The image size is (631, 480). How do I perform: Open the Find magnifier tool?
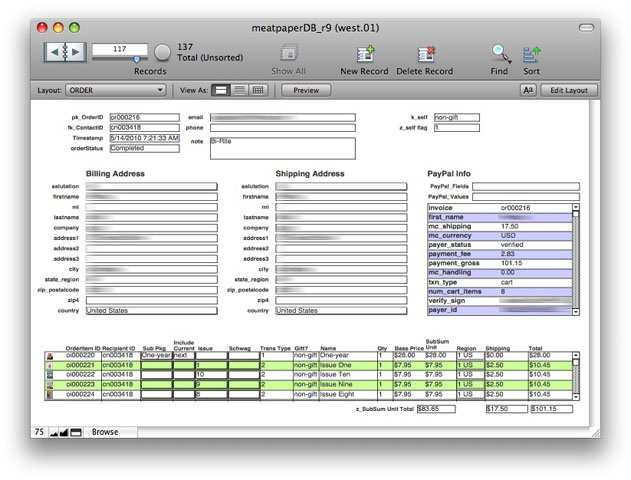(x=501, y=54)
